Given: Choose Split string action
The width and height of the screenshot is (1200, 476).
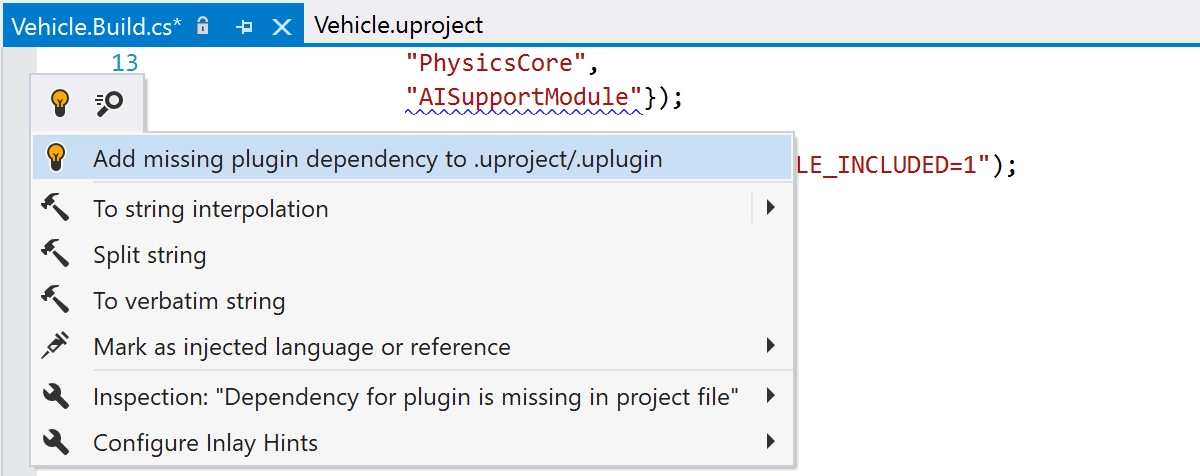Looking at the screenshot, I should point(413,255).
